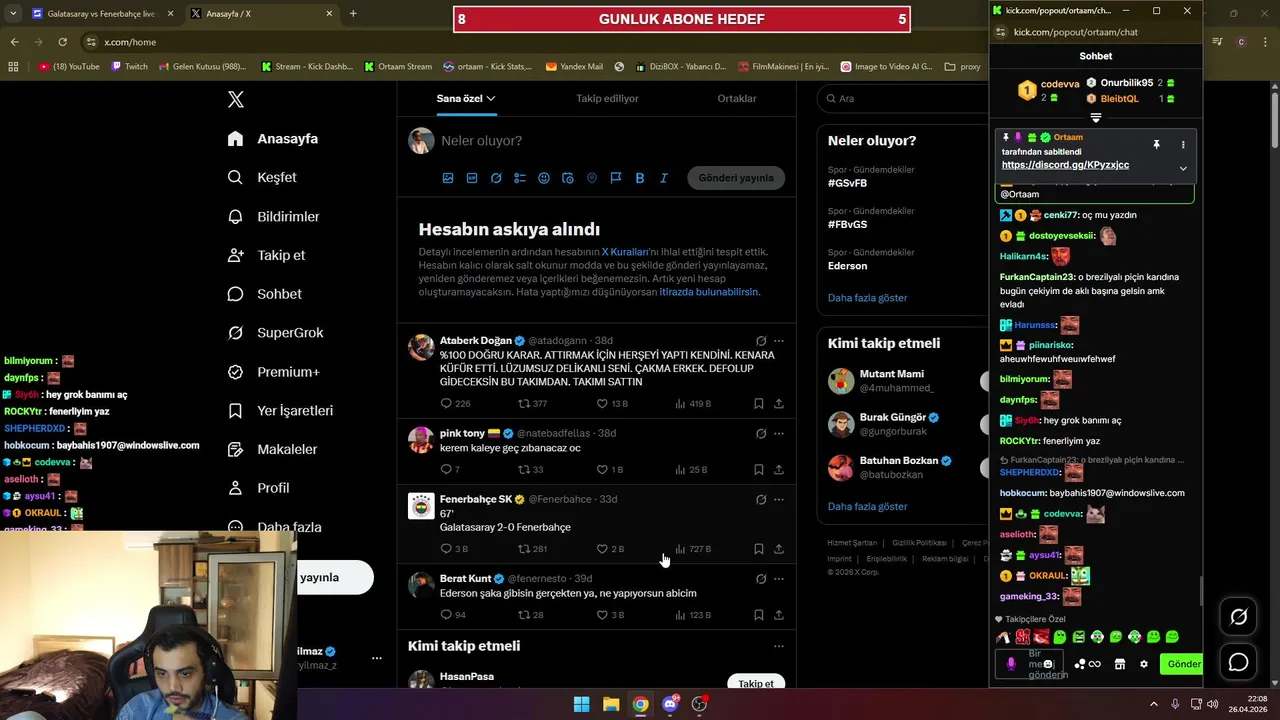Open Profil in the sidebar
This screenshot has height=720, width=1280.
pyautogui.click(x=258, y=488)
